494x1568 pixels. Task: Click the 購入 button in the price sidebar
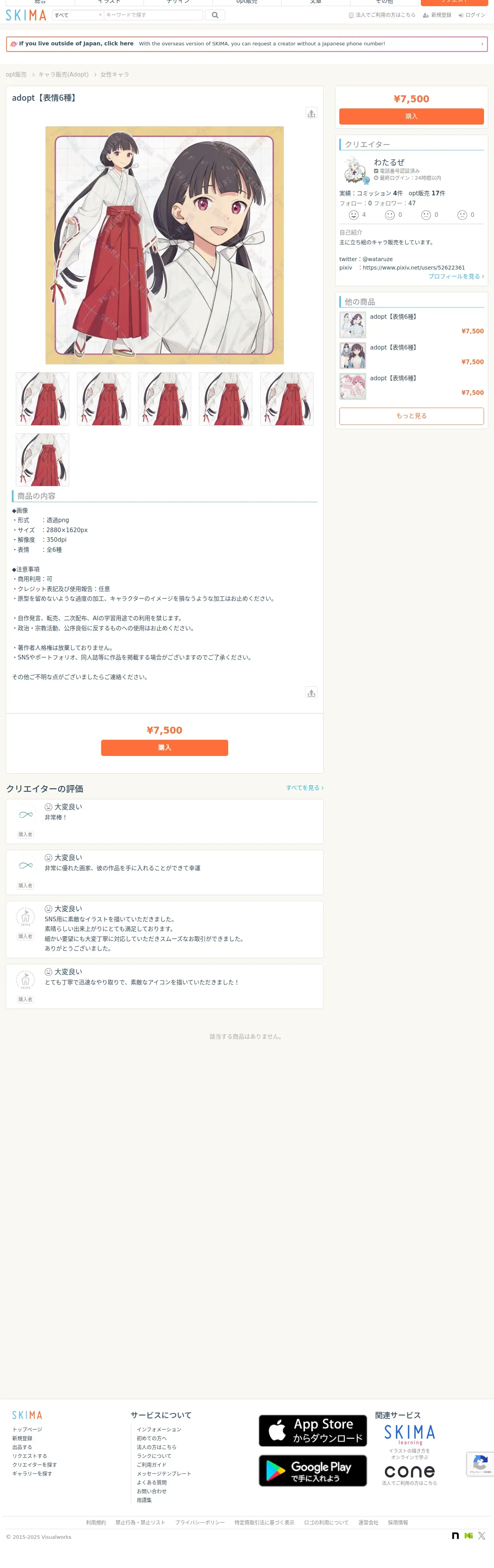pyautogui.click(x=412, y=116)
